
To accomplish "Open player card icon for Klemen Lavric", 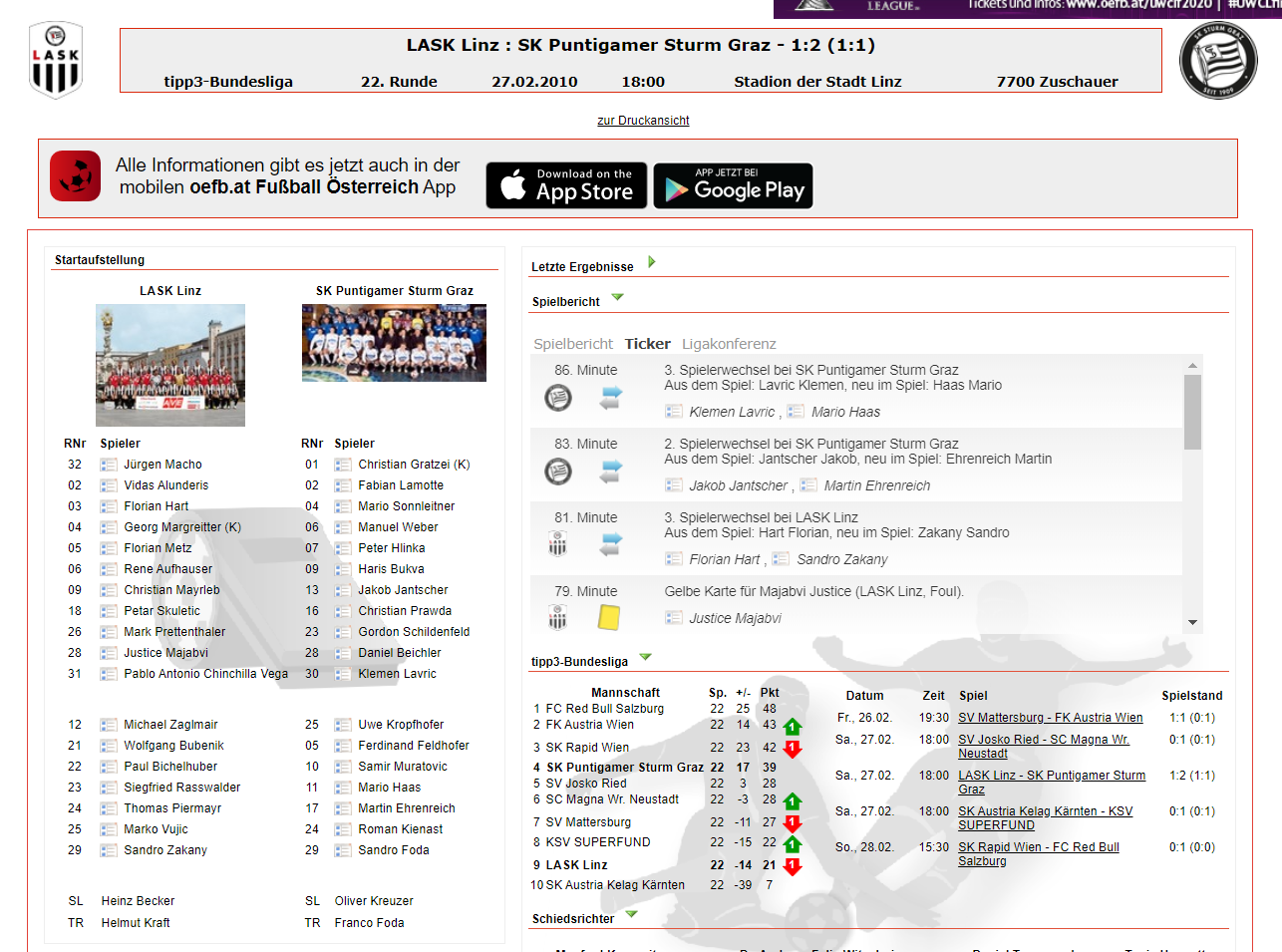I will pyautogui.click(x=343, y=674).
